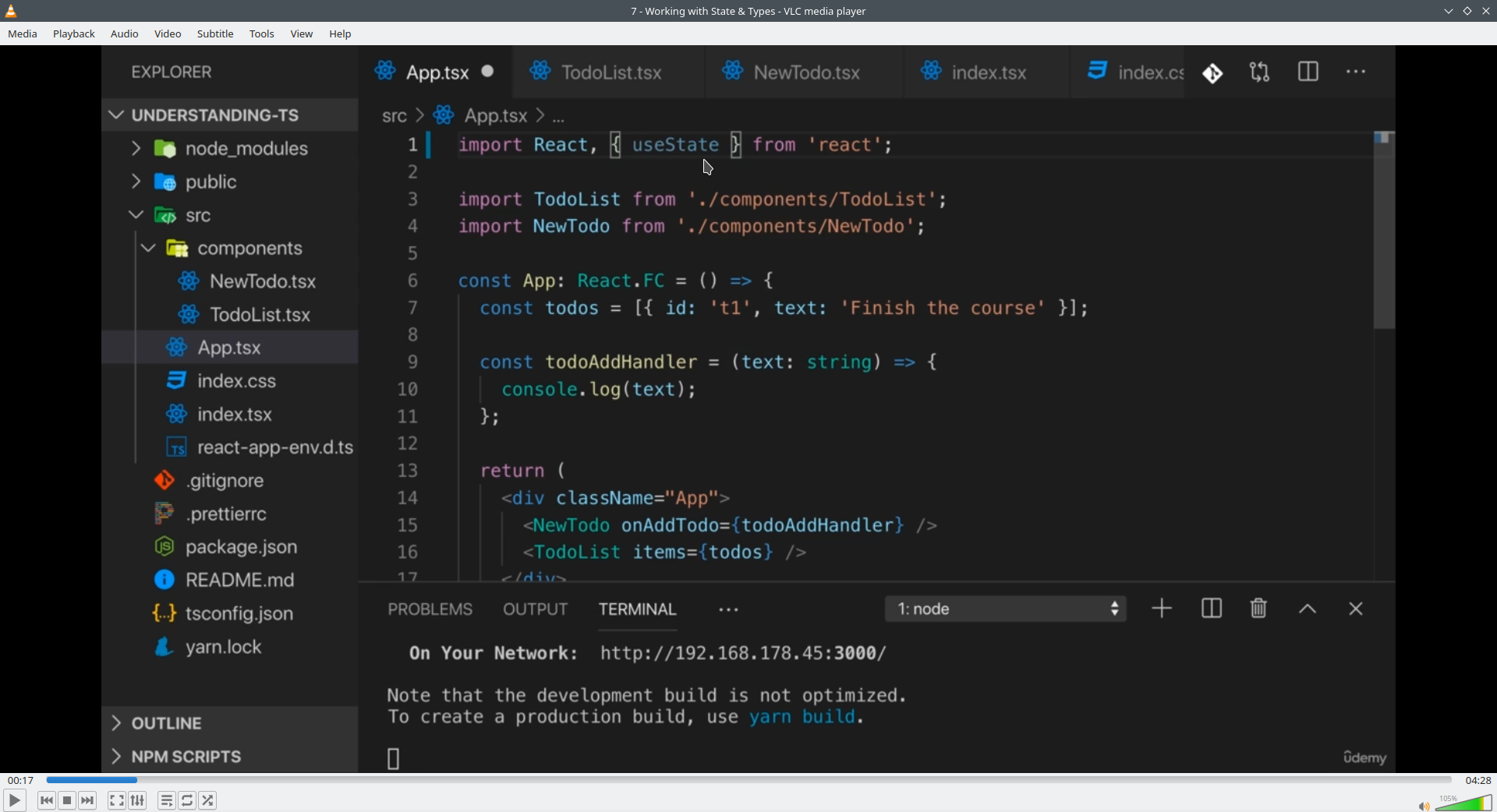1497x812 pixels.
Task: Skip to next media in VLC
Action: [88, 800]
